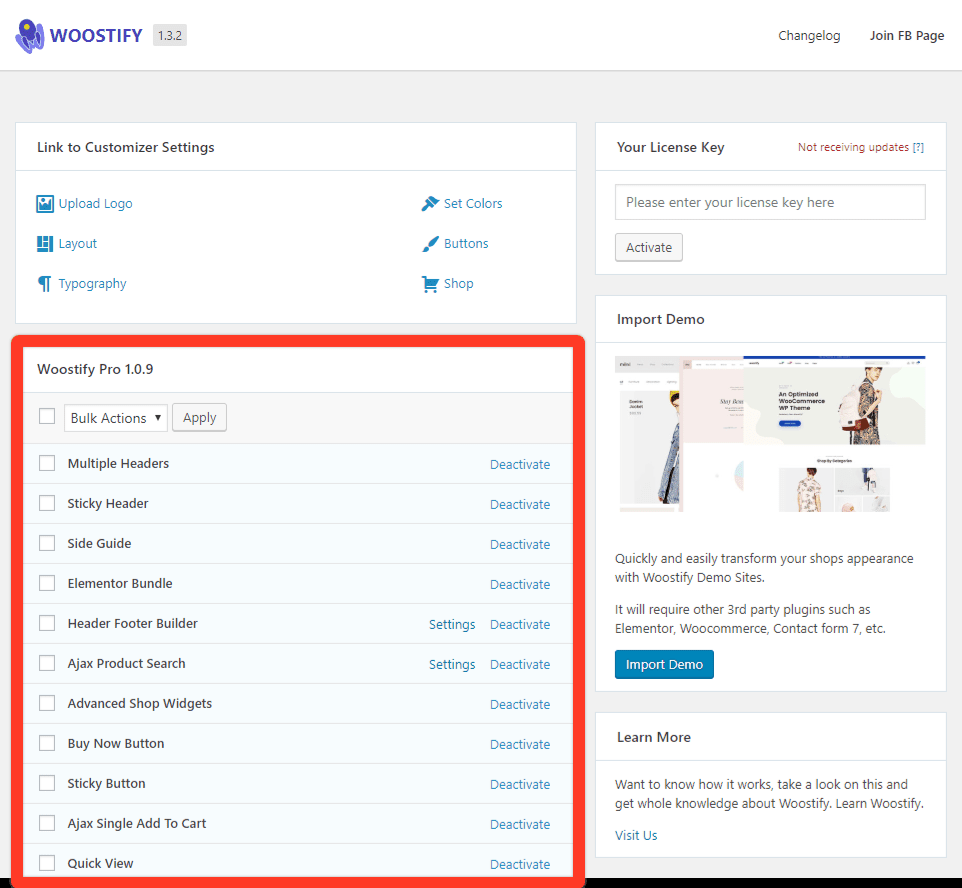
Task: Click the Set Colors pin icon
Action: (x=430, y=204)
